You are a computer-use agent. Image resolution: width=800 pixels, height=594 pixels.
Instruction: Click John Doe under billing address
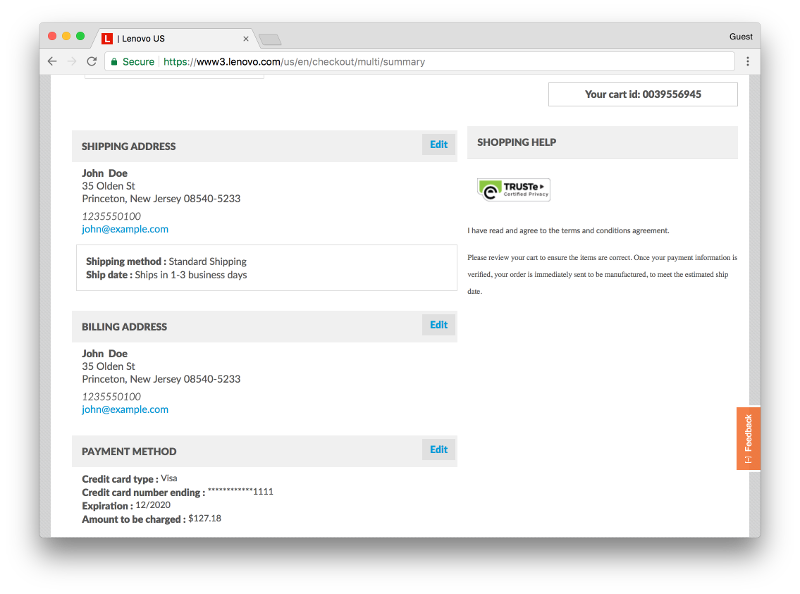coord(105,354)
